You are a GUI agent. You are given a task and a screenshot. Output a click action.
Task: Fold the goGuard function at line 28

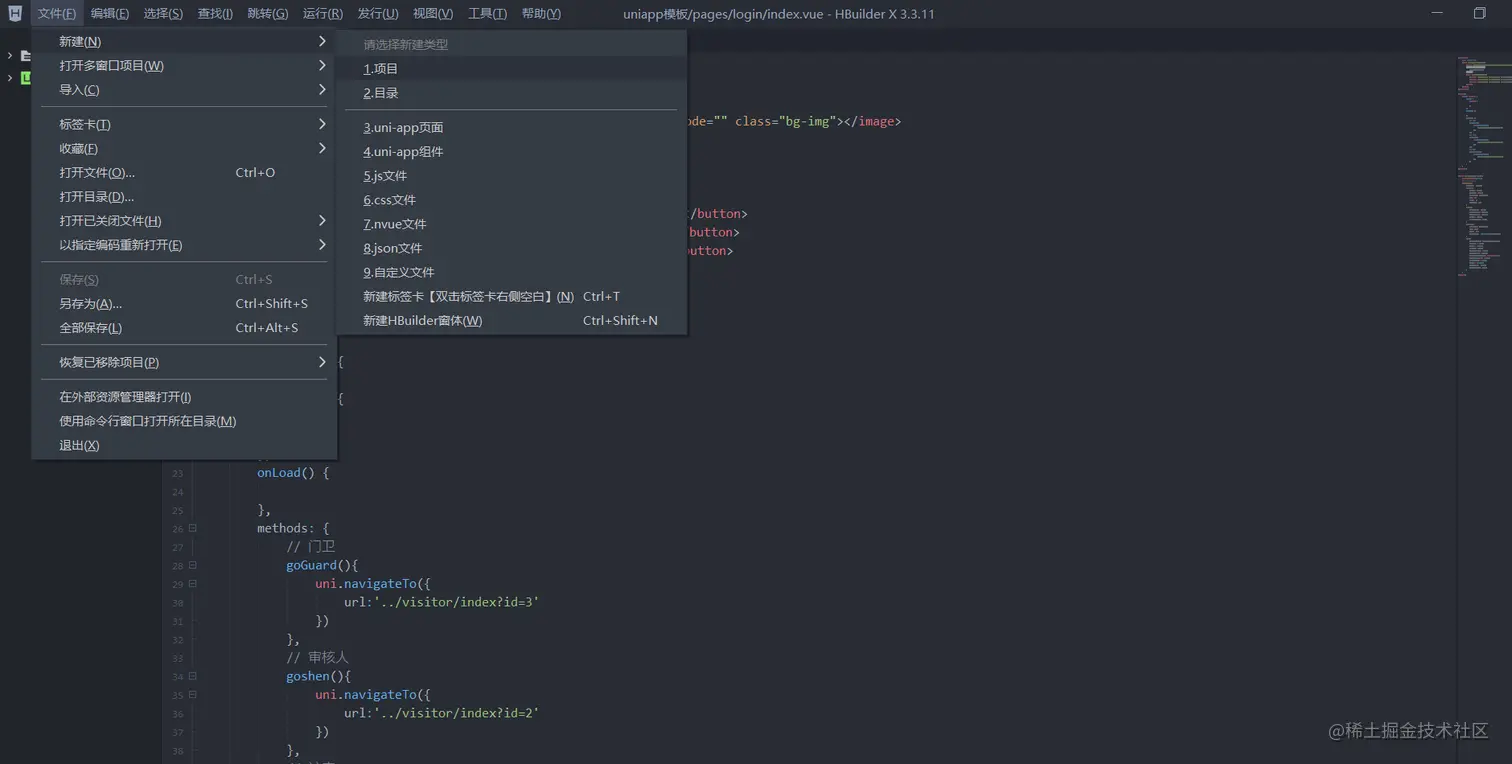click(193, 565)
